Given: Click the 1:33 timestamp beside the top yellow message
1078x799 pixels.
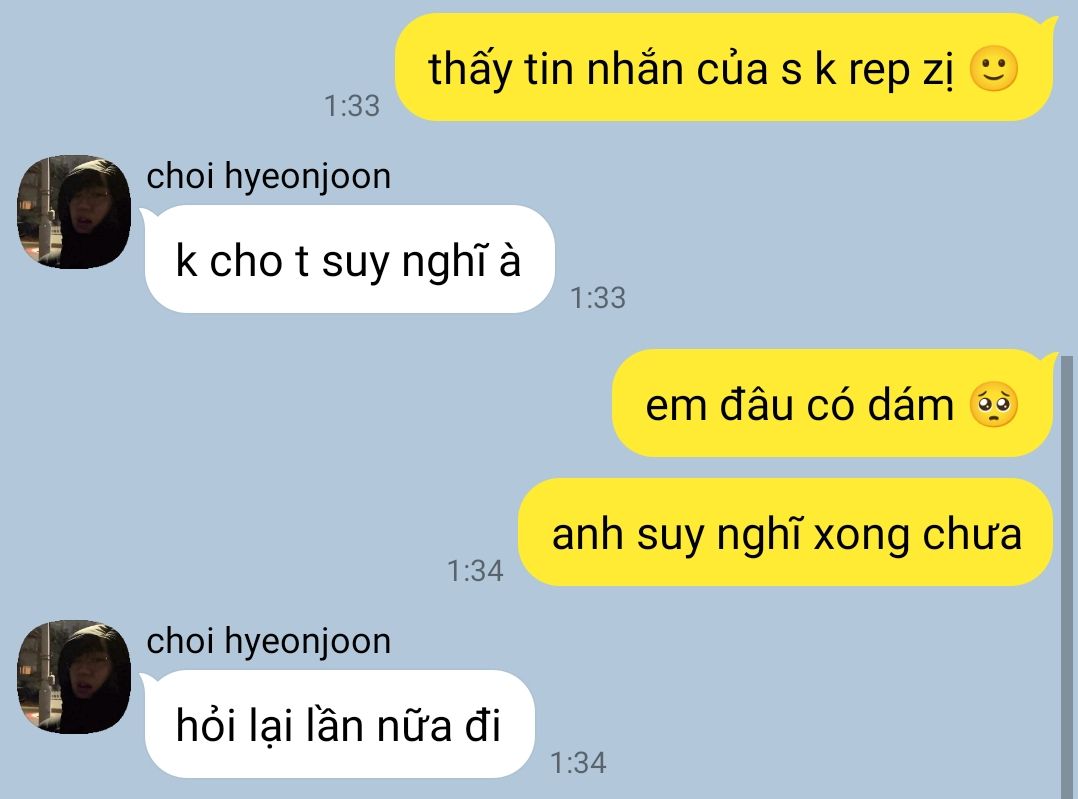Looking at the screenshot, I should coord(352,106).
